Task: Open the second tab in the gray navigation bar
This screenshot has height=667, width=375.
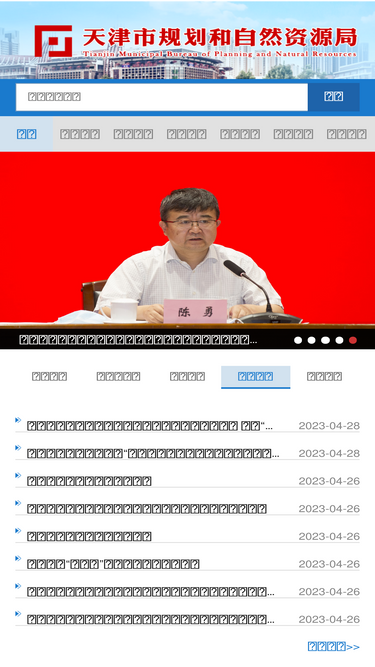Action: (x=80, y=134)
